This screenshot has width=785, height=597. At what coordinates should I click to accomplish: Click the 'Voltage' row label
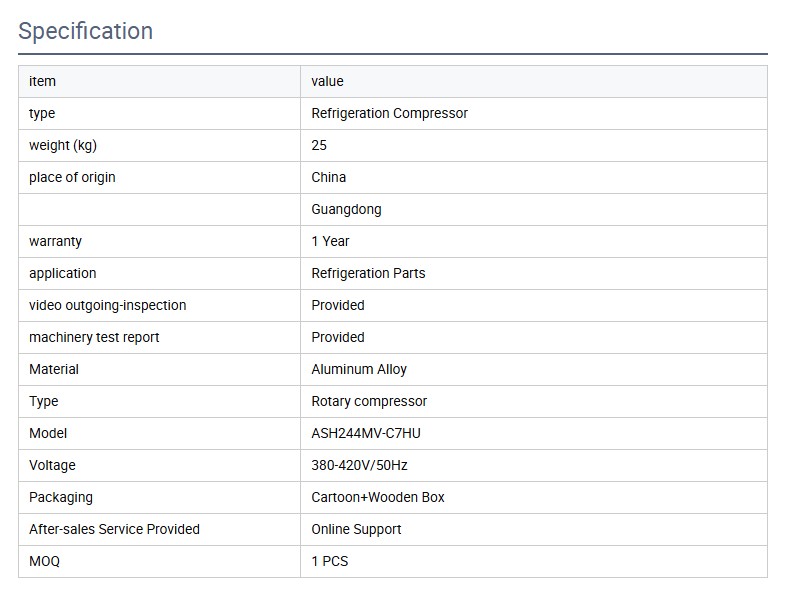53,465
